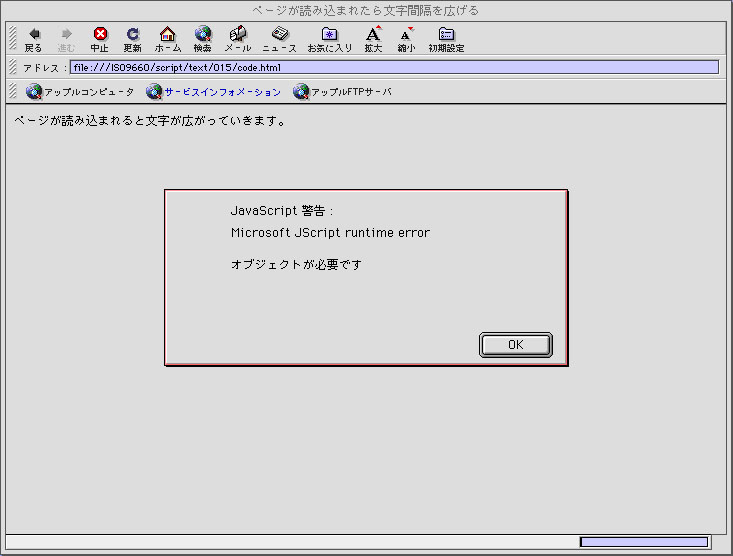Dismiss the JavaScript error with OK
Screen dimensions: 733x556
click(515, 345)
